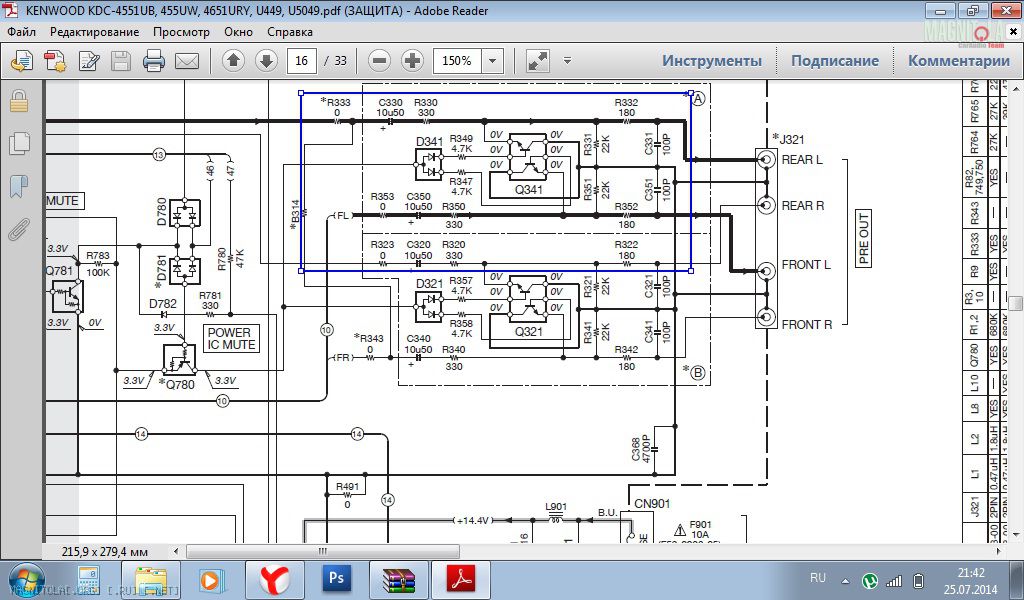The width and height of the screenshot is (1024, 600).
Task: Go to next page with down arrow
Action: click(266, 61)
